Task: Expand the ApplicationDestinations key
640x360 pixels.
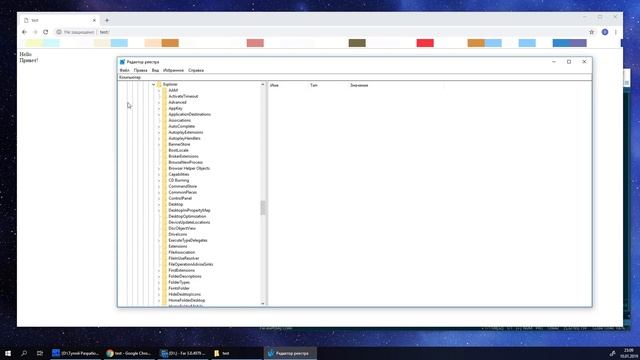Action: tap(159, 114)
